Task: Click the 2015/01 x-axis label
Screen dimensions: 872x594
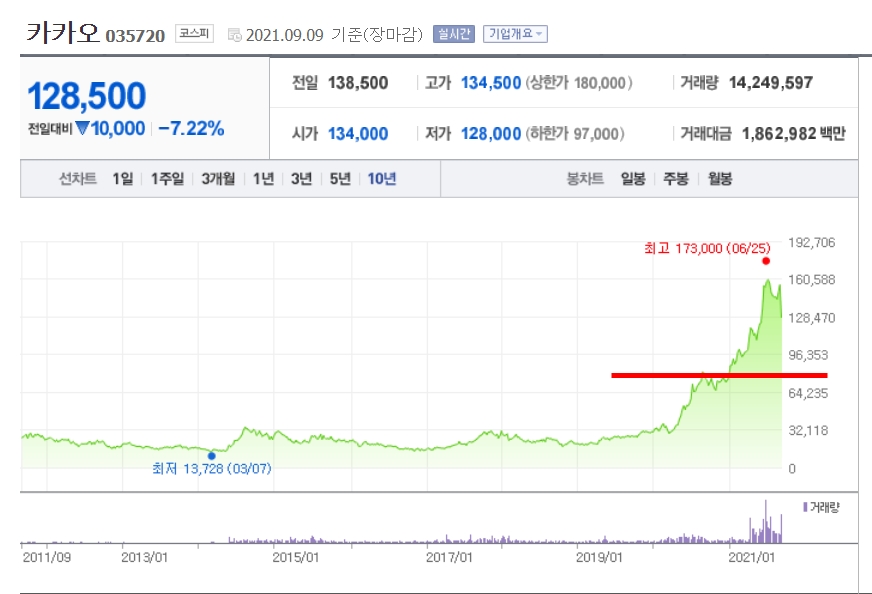Action: (295, 557)
